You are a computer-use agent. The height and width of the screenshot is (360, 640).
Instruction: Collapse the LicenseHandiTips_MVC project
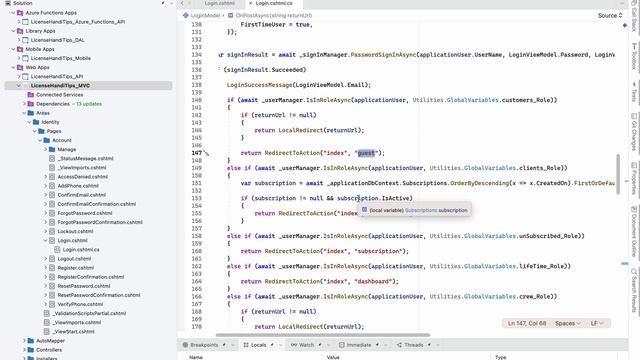[x=19, y=86]
